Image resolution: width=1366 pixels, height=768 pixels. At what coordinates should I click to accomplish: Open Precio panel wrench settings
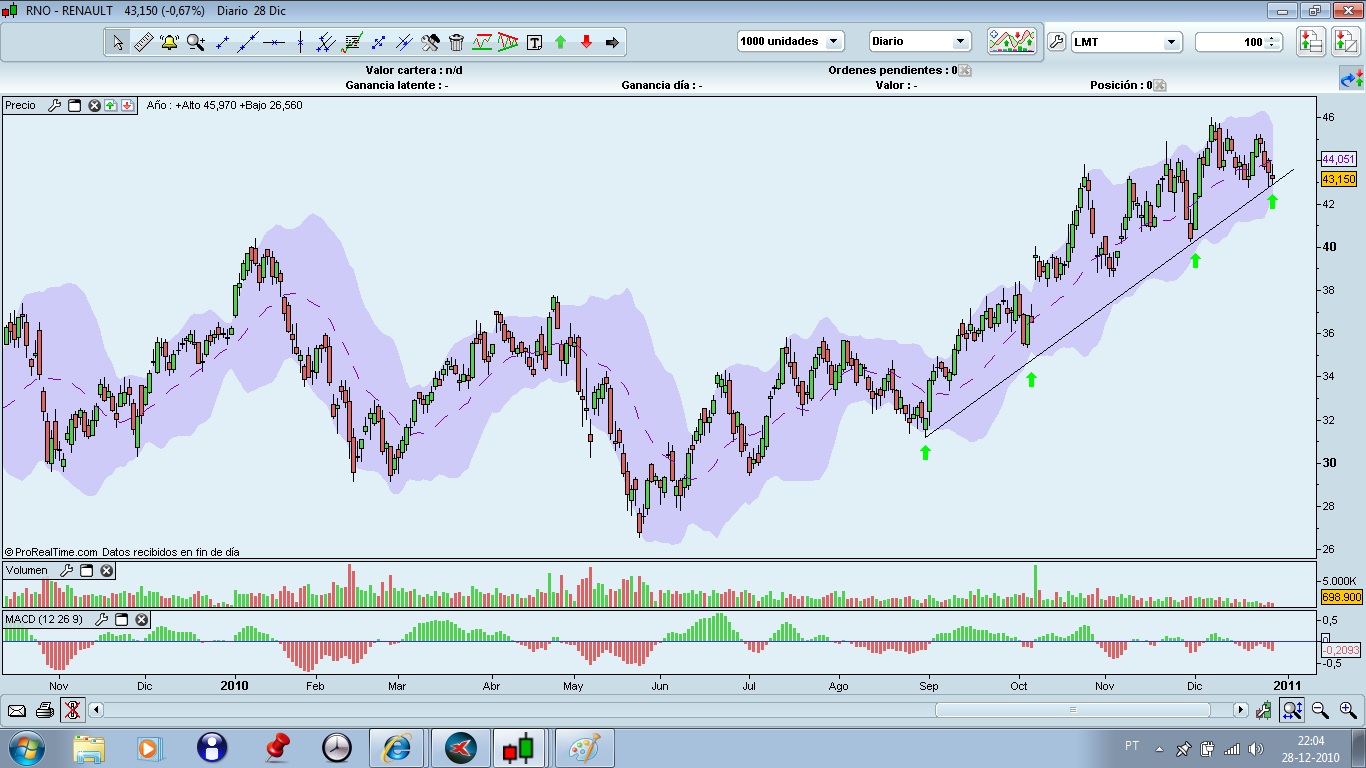(x=55, y=105)
